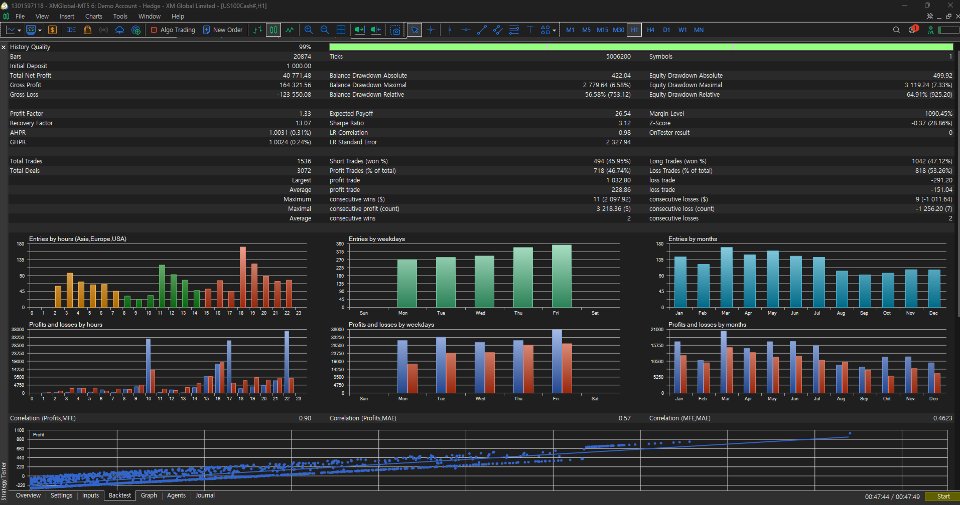Viewport: 960px width, 505px height.
Task: Open the MQL5 market globe icon
Action: pyautogui.click(x=136, y=29)
